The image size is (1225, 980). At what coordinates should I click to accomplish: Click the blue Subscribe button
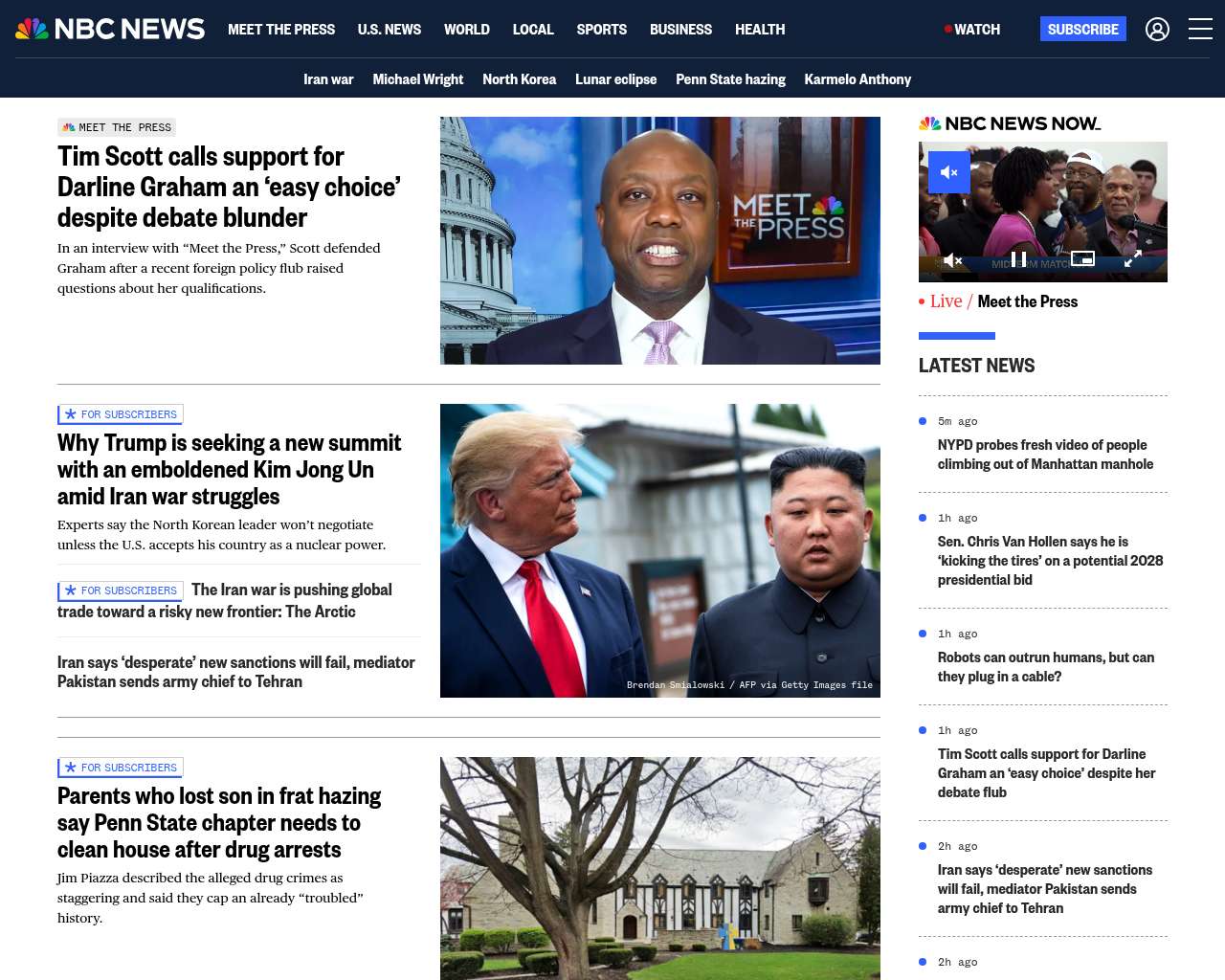[x=1083, y=29]
